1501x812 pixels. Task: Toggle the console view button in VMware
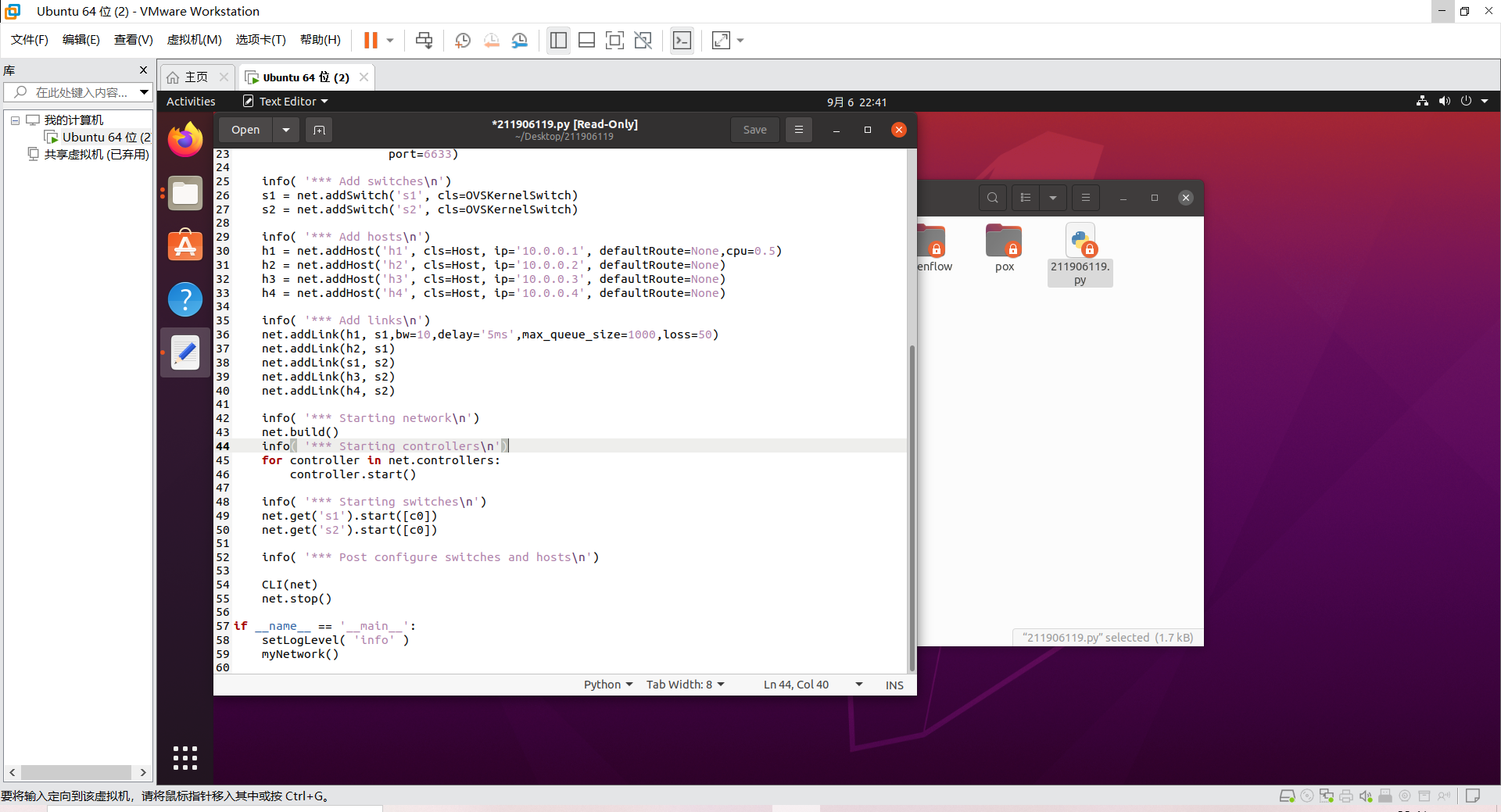click(682, 41)
